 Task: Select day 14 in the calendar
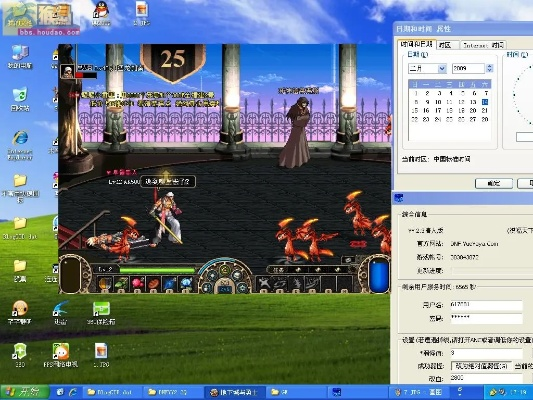(x=485, y=102)
